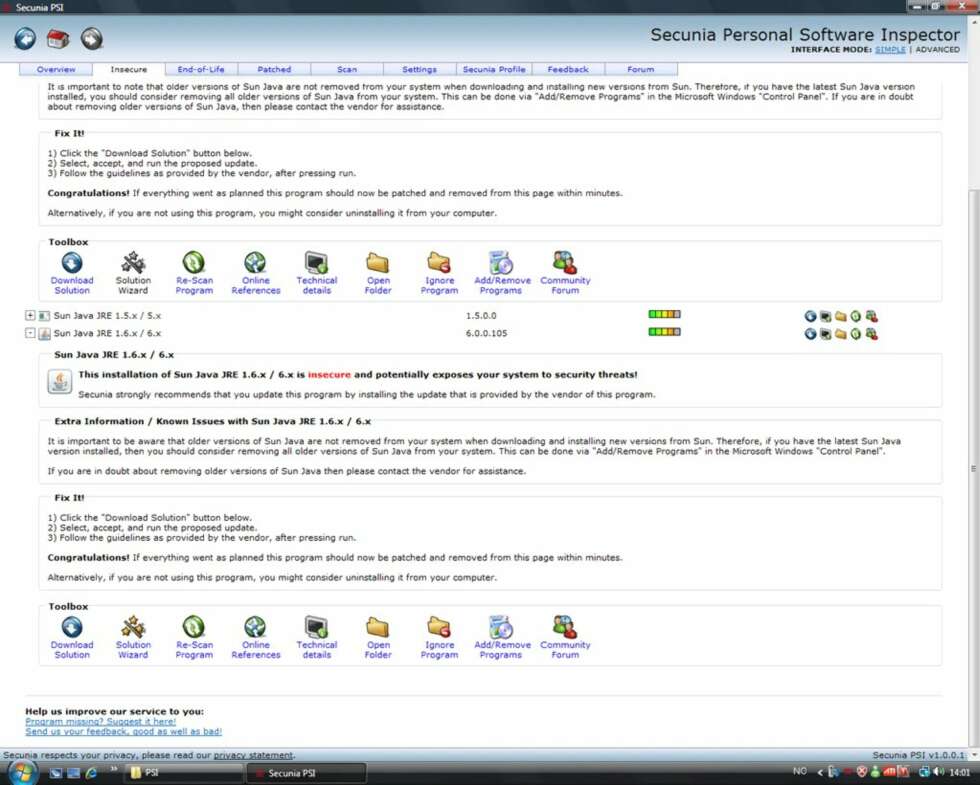Open the Feedback tab

568,69
